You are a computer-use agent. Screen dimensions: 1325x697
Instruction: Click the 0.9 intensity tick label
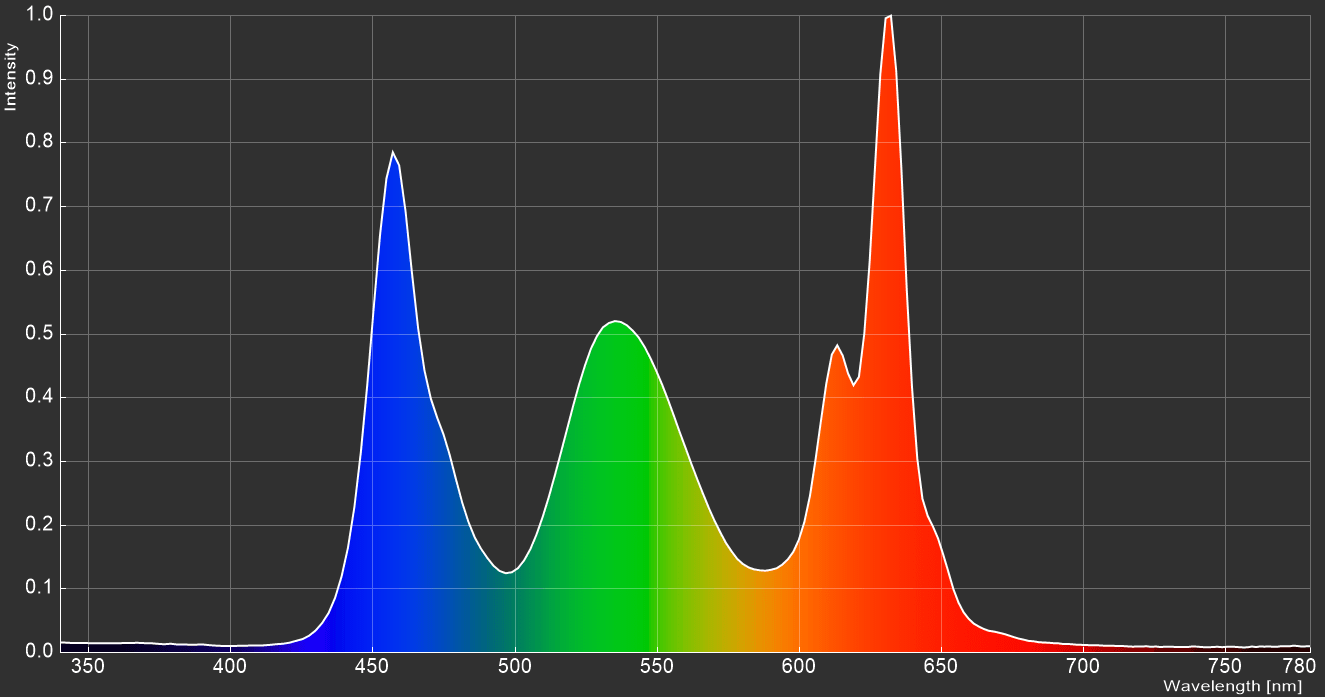[x=41, y=79]
